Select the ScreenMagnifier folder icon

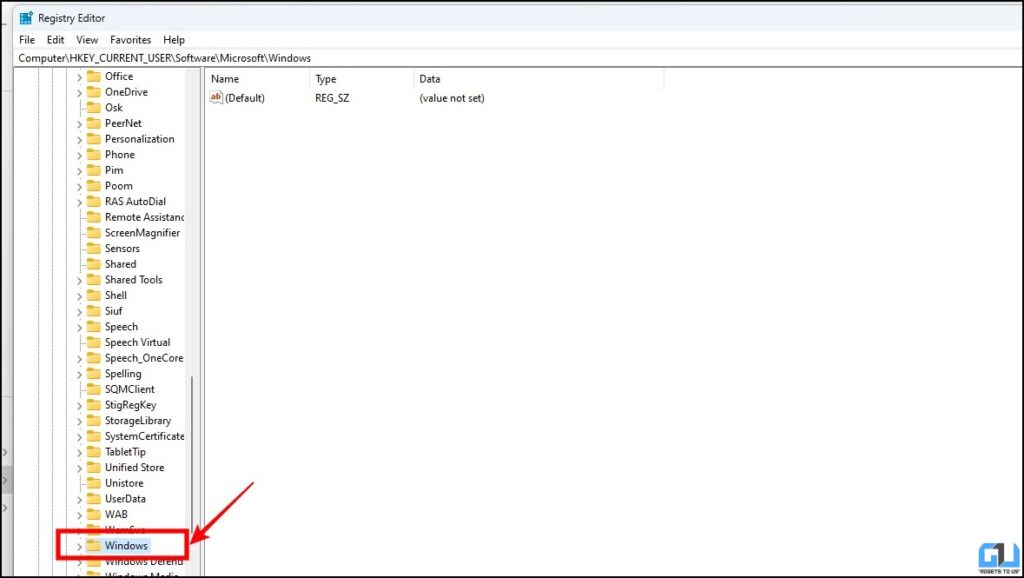click(94, 233)
